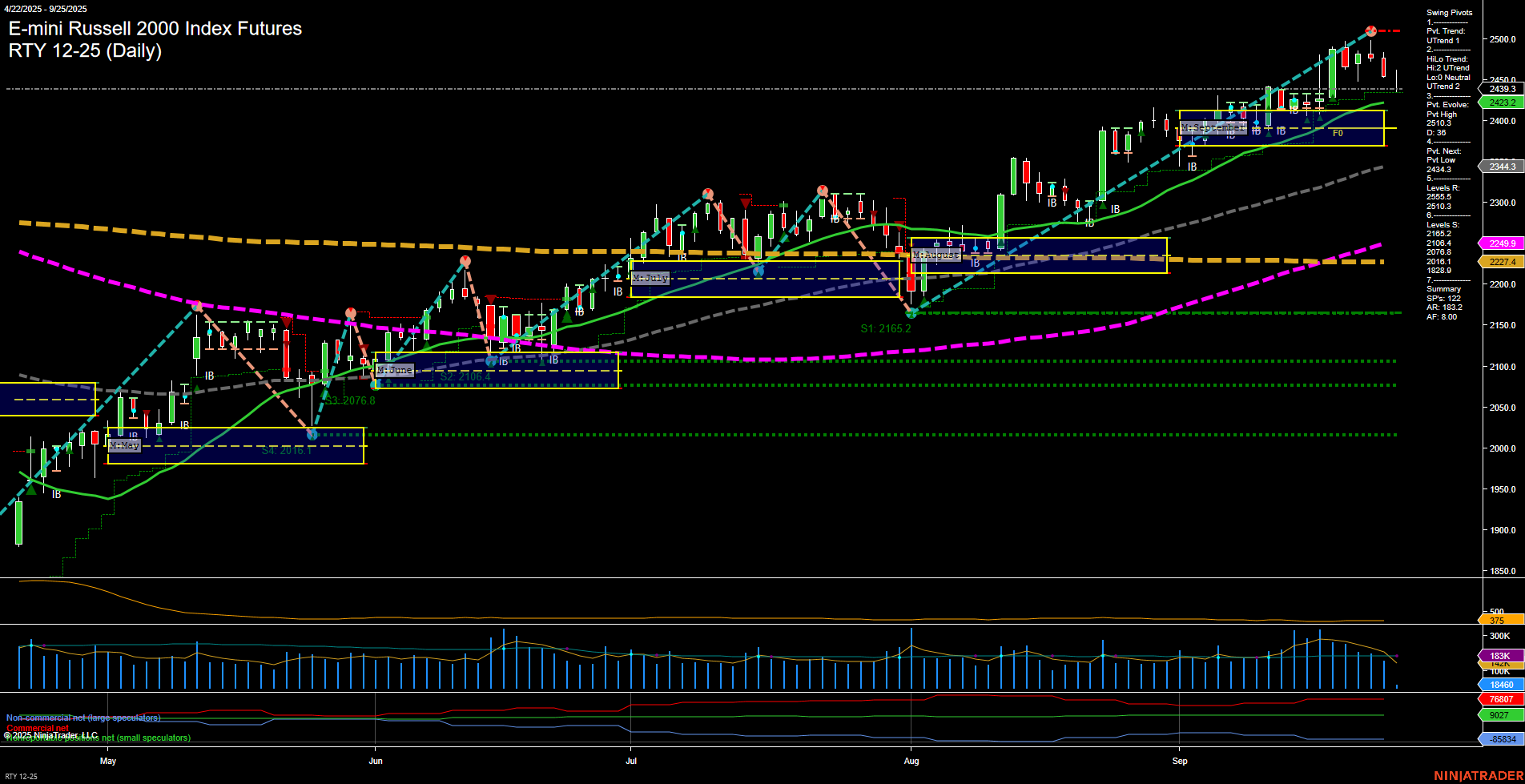
Task: Click the red 76807 COT value marker
Action: (x=1499, y=698)
